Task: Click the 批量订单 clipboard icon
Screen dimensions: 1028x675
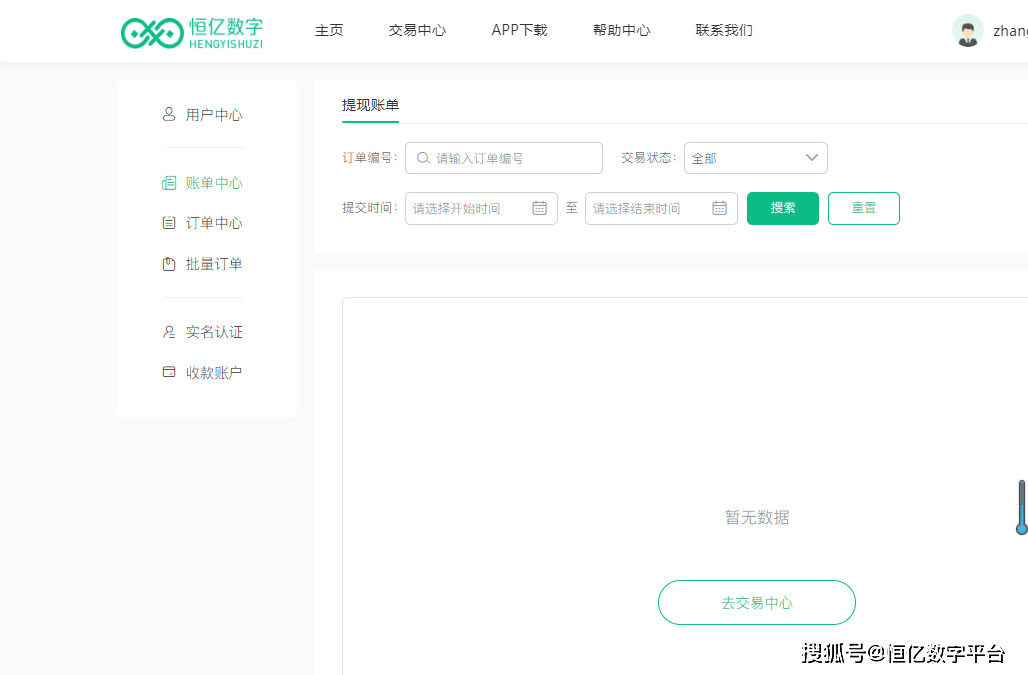Action: coord(168,264)
